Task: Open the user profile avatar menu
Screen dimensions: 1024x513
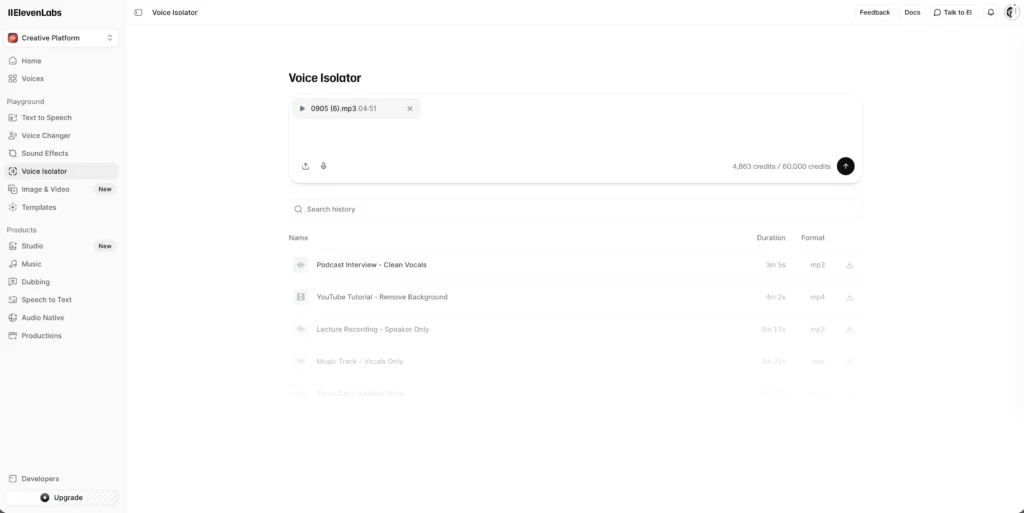Action: pos(1011,12)
